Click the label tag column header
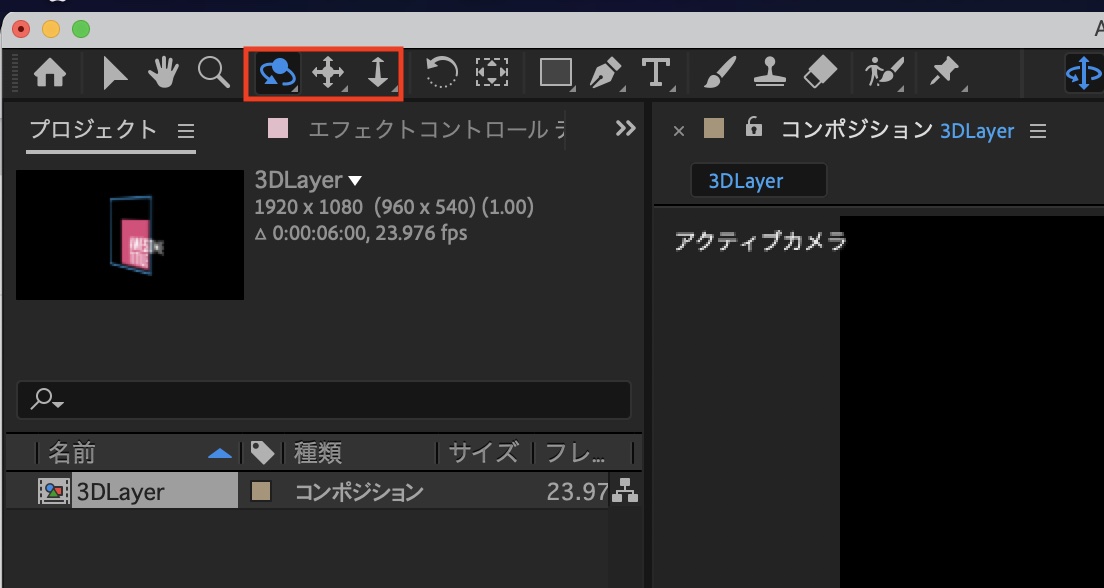Viewport: 1104px width, 588px height. 262,453
